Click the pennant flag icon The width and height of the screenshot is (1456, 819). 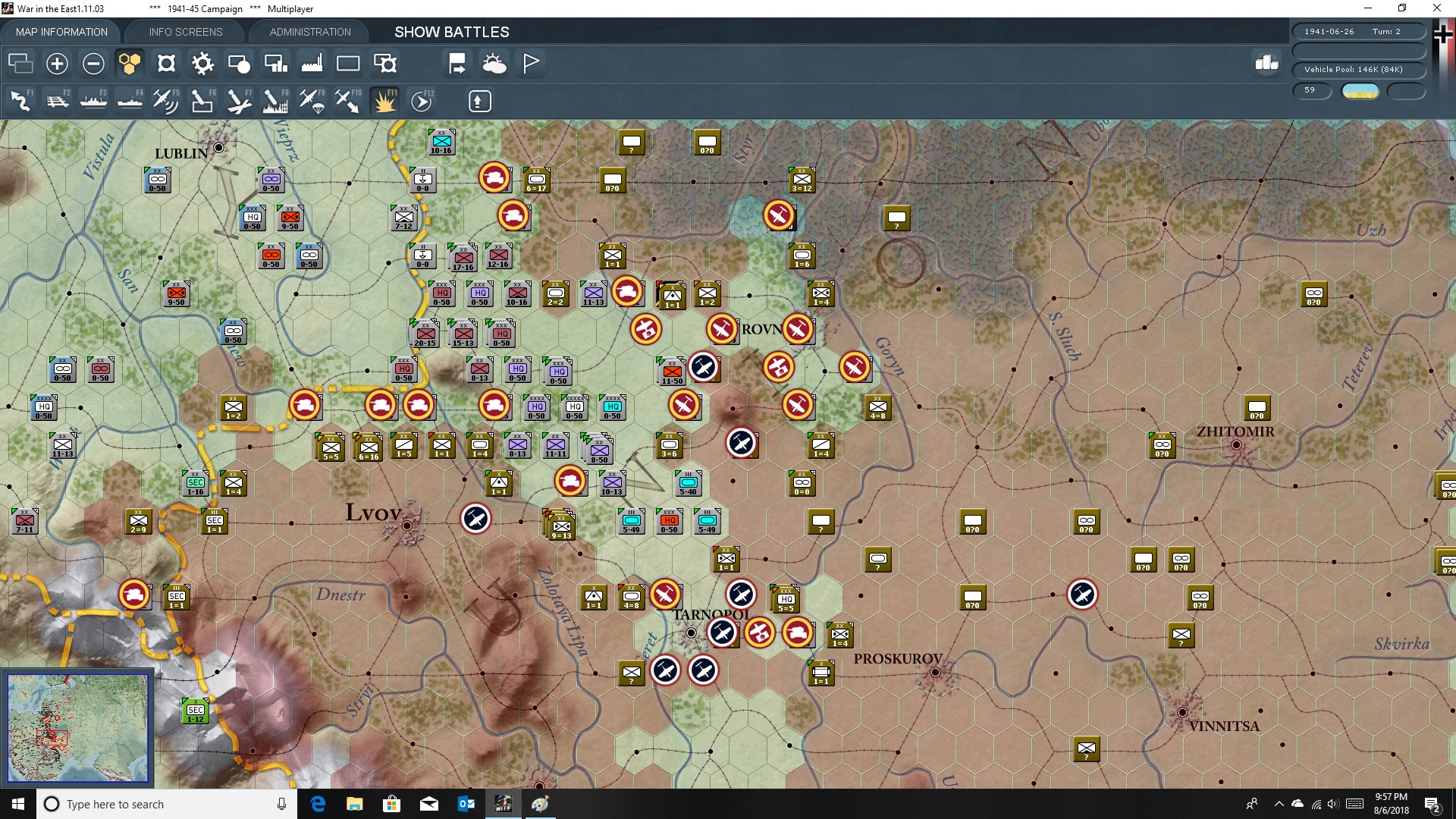(530, 63)
